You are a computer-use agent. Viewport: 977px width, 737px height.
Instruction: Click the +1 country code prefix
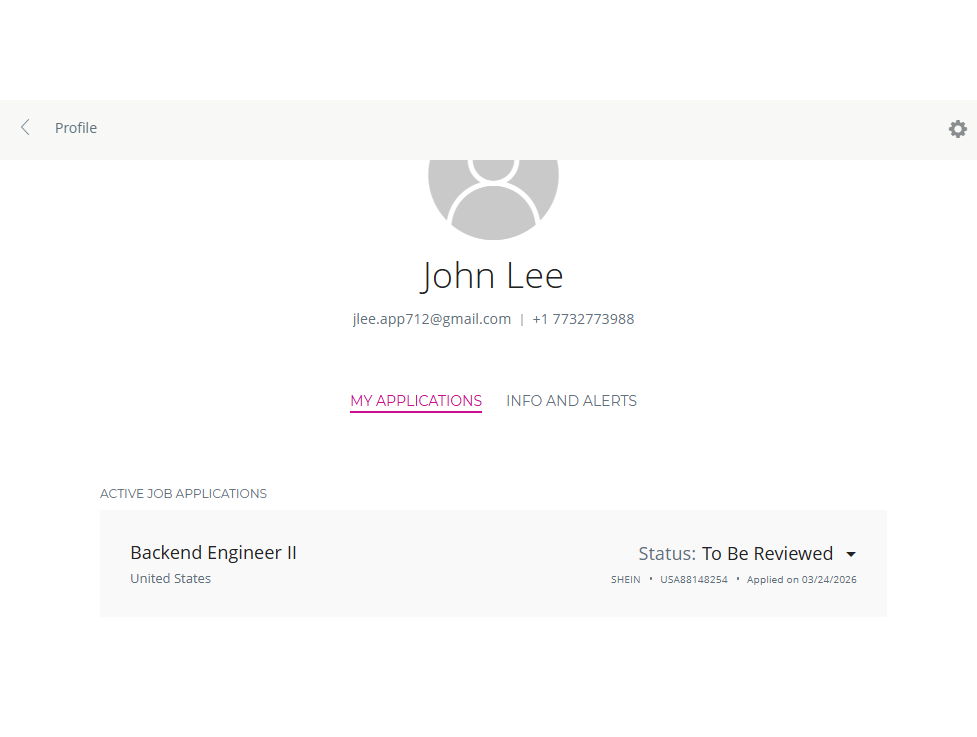pyautogui.click(x=540, y=319)
